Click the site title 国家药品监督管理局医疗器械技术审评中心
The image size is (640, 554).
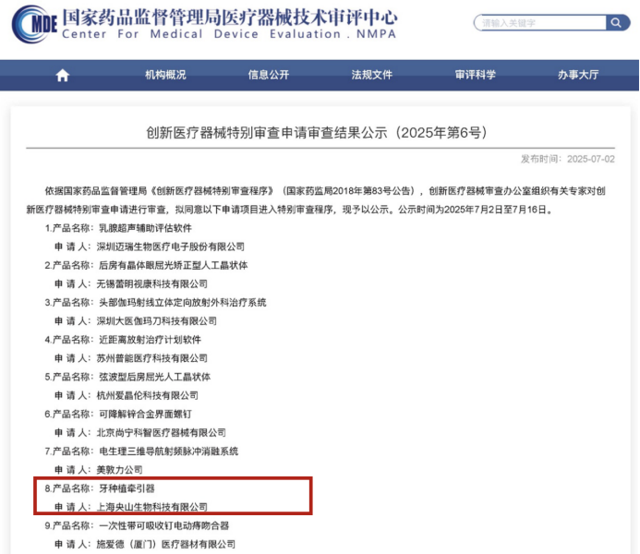[229, 17]
